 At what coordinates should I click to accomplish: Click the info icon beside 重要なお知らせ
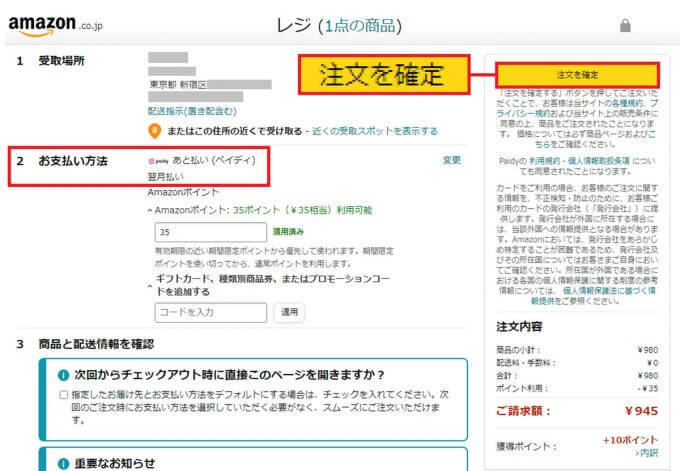coord(63,464)
